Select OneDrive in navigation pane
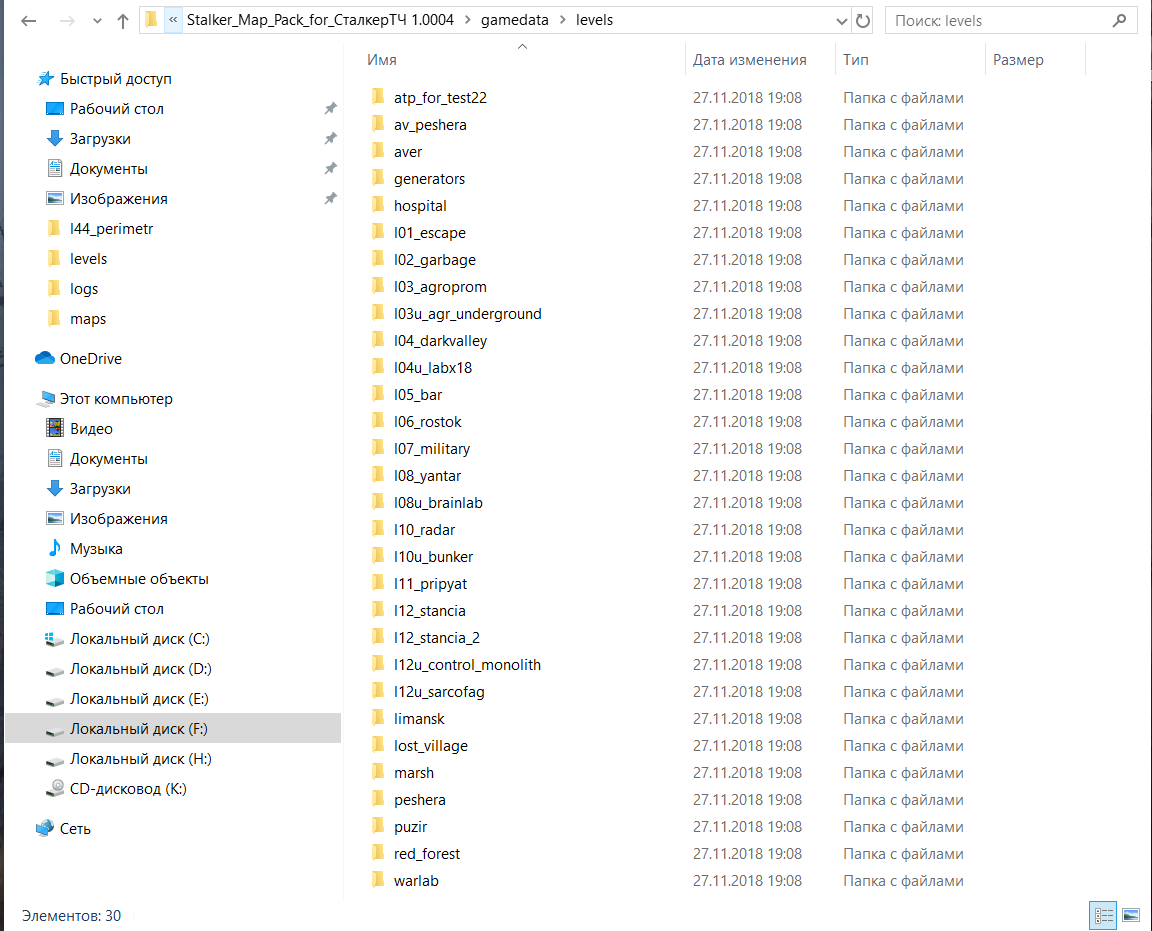This screenshot has width=1152, height=931. (90, 359)
